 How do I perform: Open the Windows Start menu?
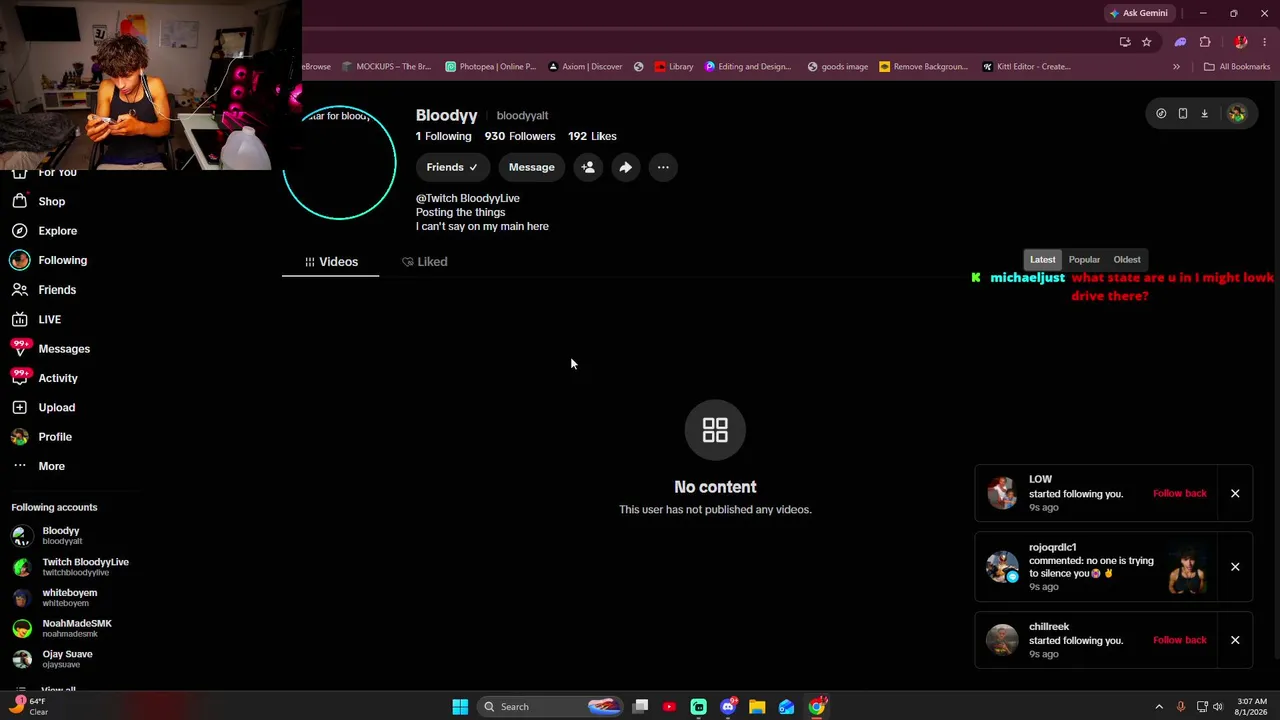(x=460, y=707)
